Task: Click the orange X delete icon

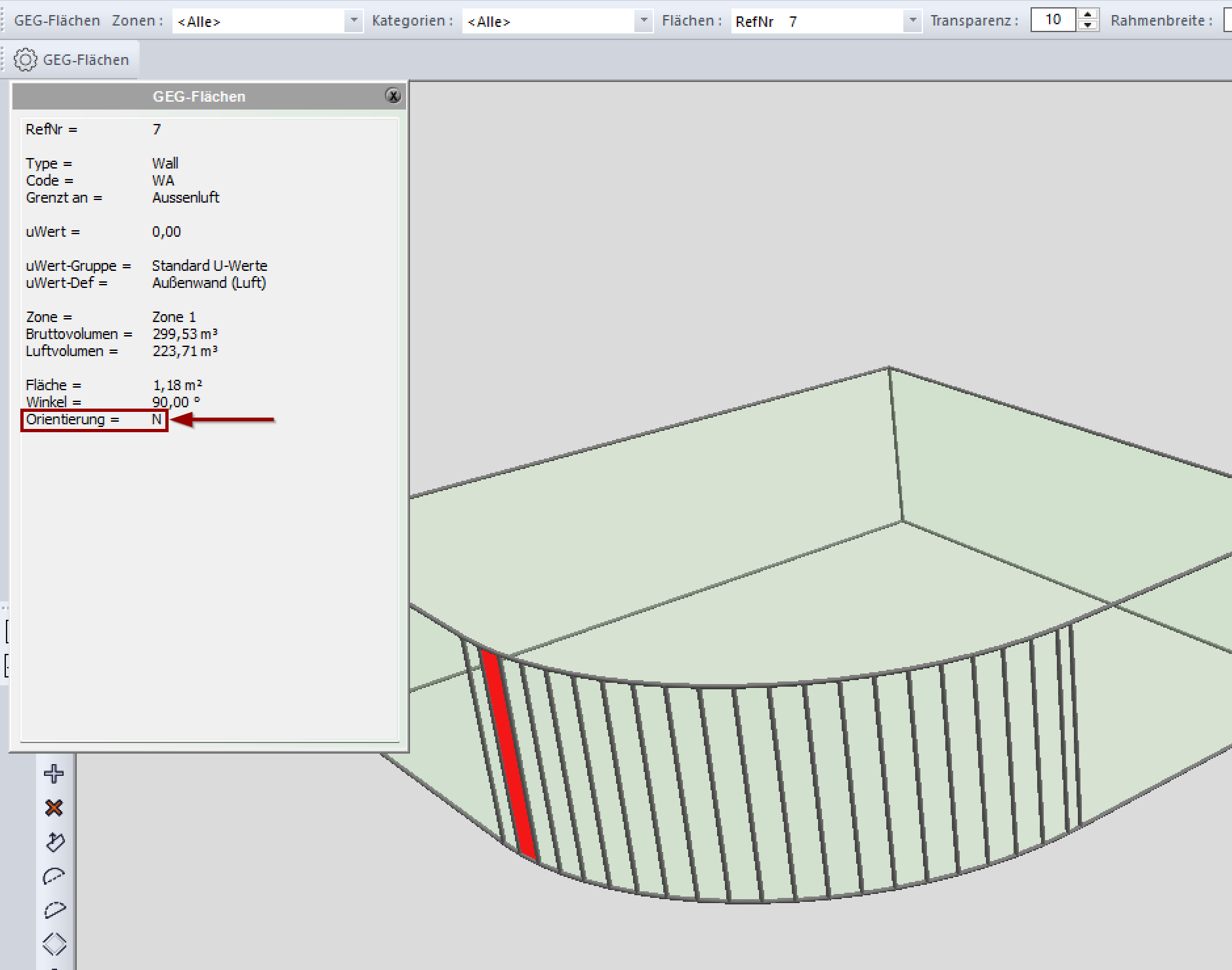Action: point(54,808)
